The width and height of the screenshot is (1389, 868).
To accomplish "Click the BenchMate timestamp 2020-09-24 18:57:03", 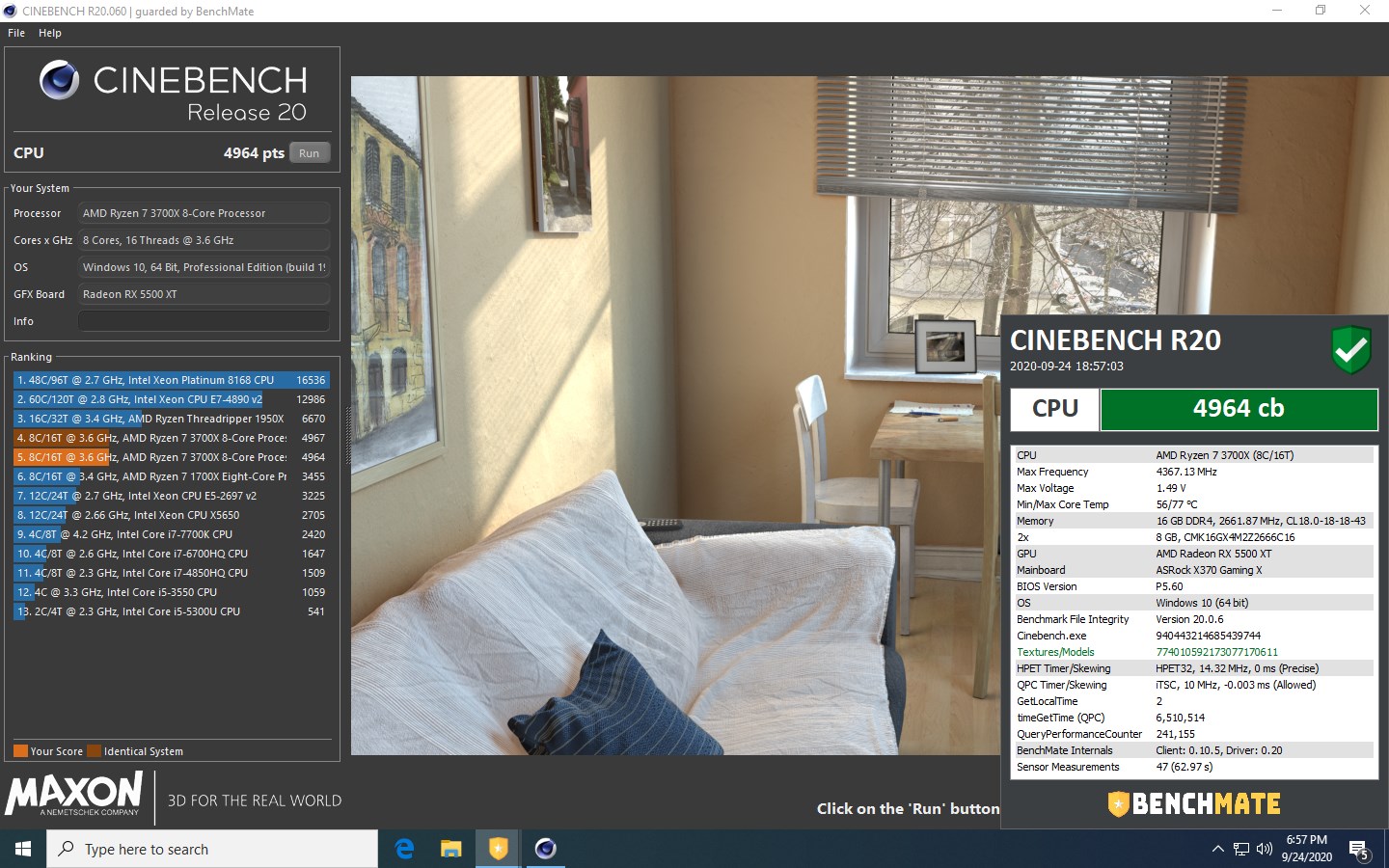I will tap(1066, 366).
